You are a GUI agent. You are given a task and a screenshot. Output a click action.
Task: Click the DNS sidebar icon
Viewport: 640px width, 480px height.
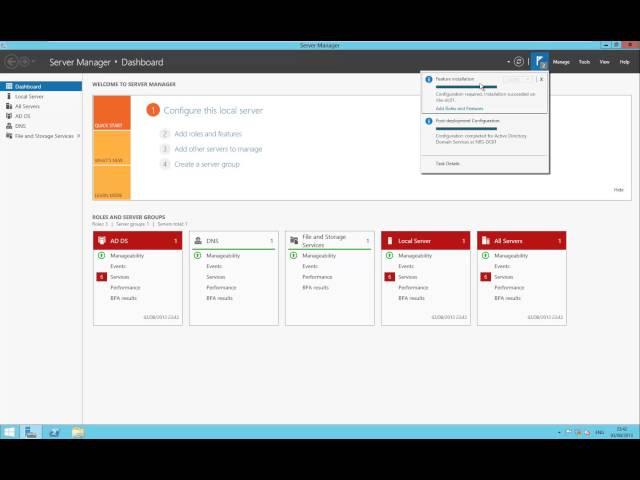click(x=9, y=126)
